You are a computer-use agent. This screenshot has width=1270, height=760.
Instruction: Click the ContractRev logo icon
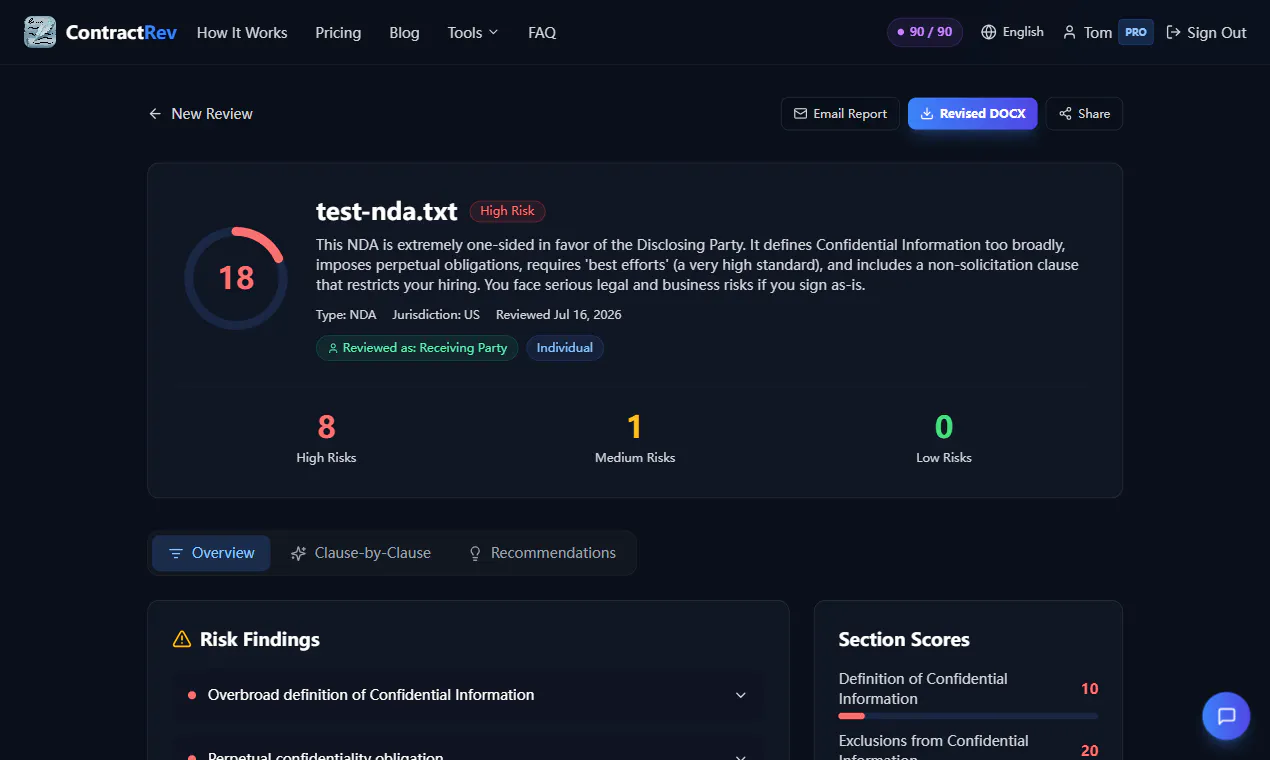(x=40, y=32)
